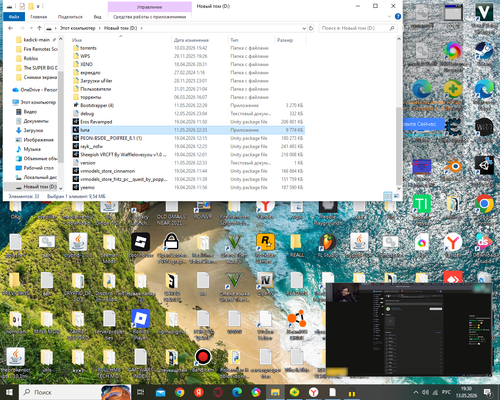Open the Файл ribbon tab
The image size is (500, 400).
[14, 17]
